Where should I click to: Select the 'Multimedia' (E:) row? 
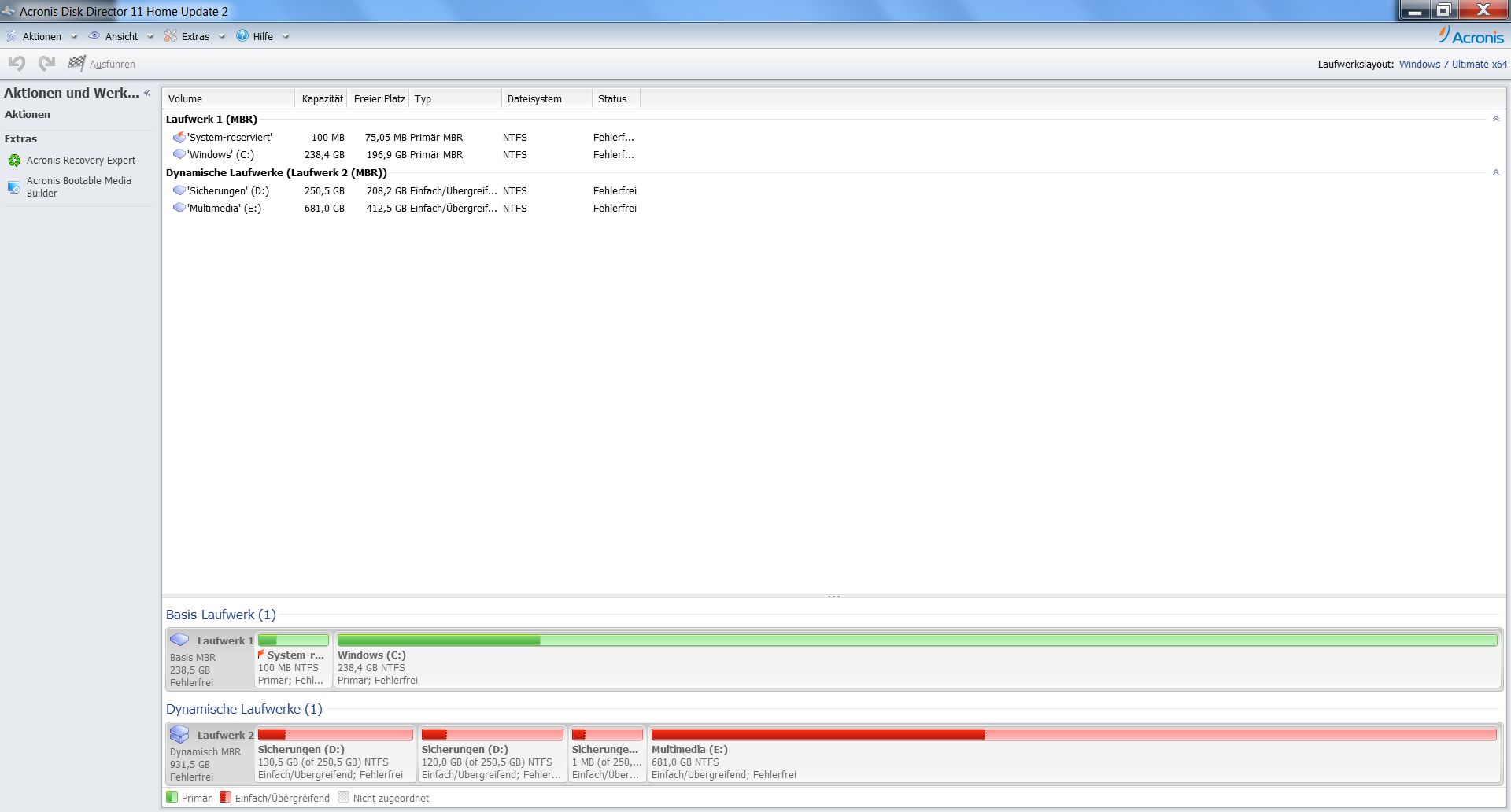click(x=401, y=208)
